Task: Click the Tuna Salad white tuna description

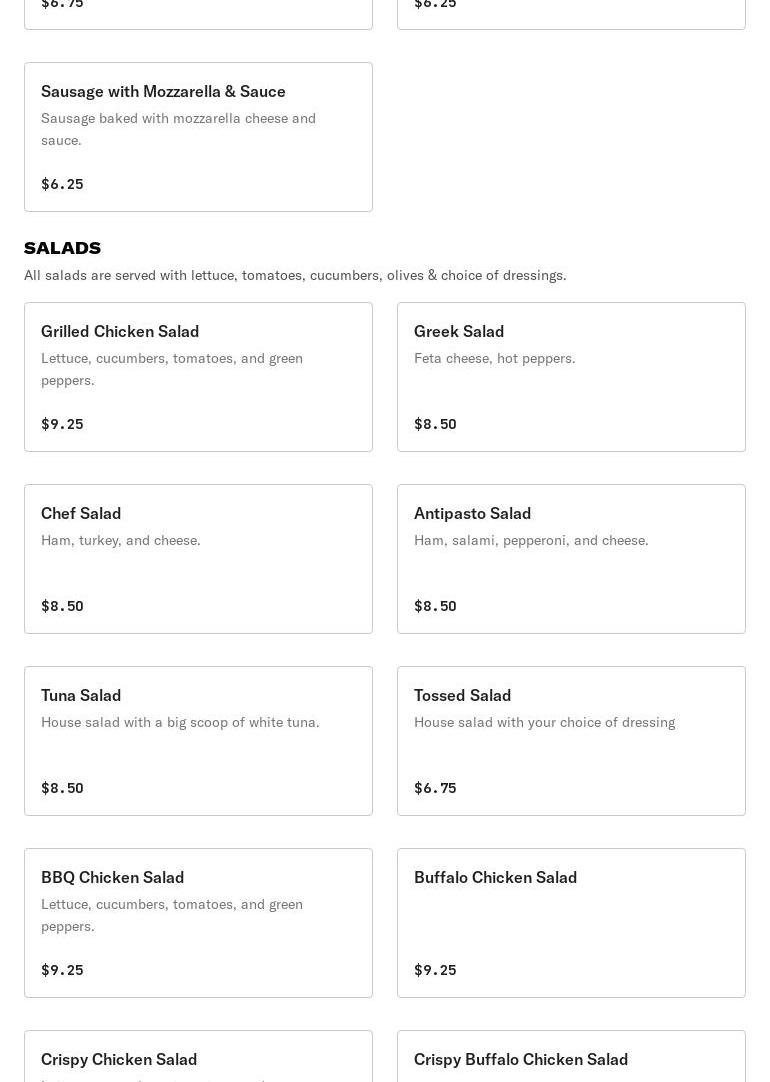Action: [180, 722]
